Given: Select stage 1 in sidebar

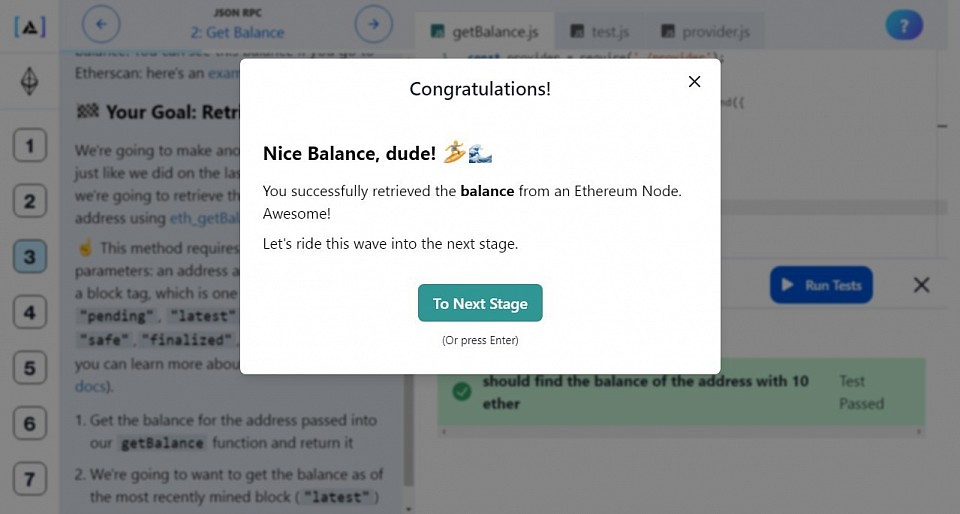Looking at the screenshot, I should [x=29, y=146].
